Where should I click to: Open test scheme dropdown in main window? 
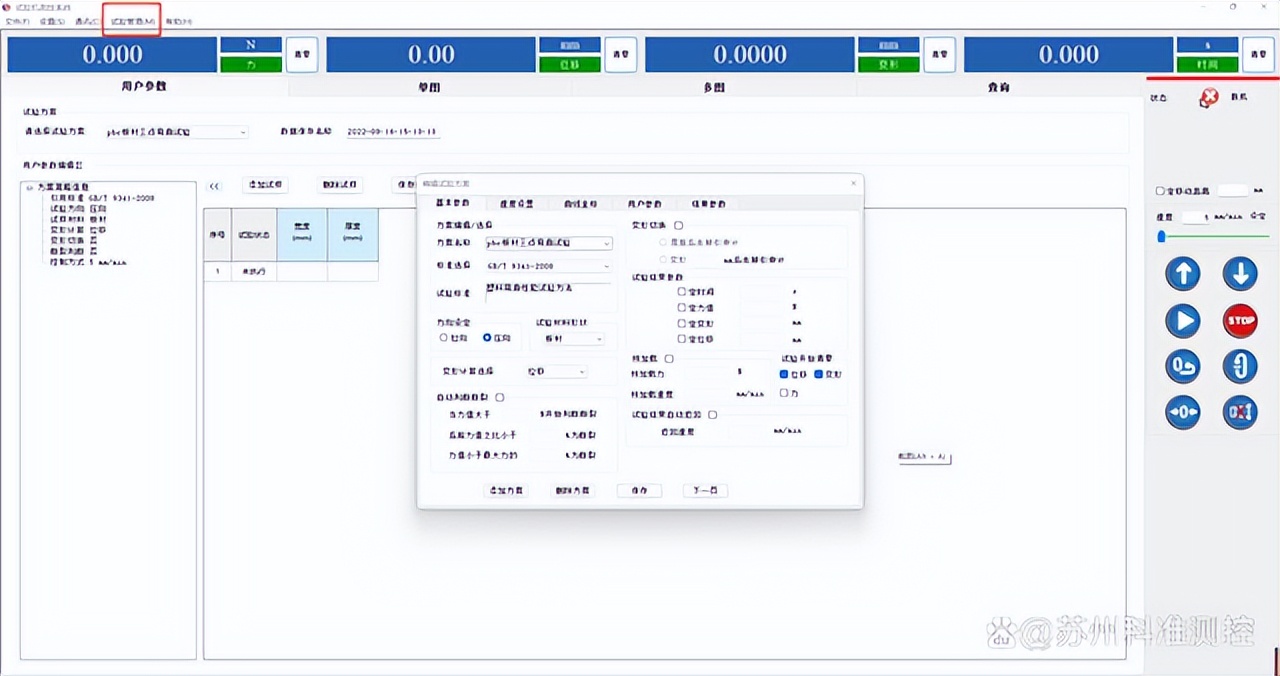pyautogui.click(x=177, y=132)
